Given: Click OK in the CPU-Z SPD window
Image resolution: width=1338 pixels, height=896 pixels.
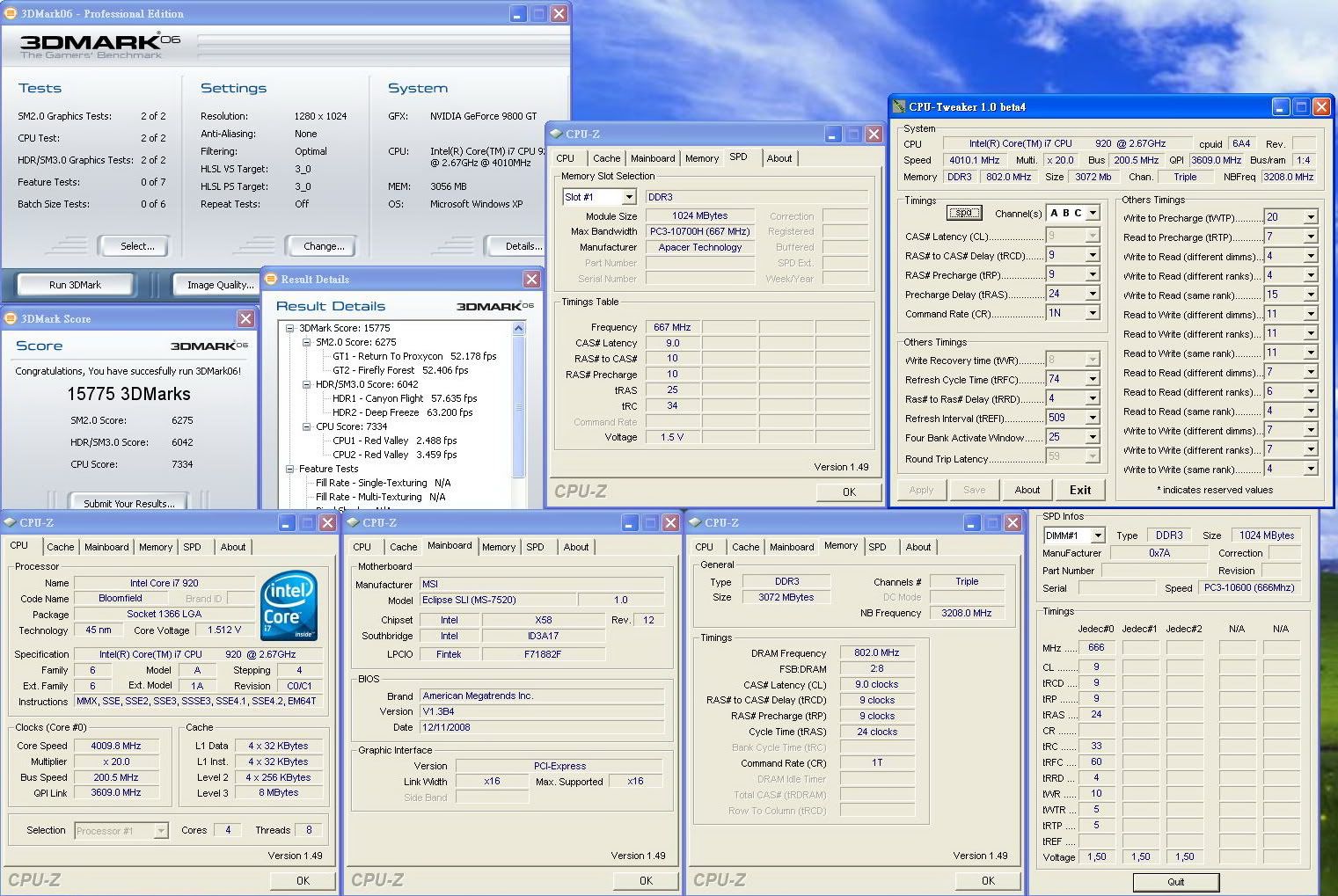Looking at the screenshot, I should tap(849, 492).
